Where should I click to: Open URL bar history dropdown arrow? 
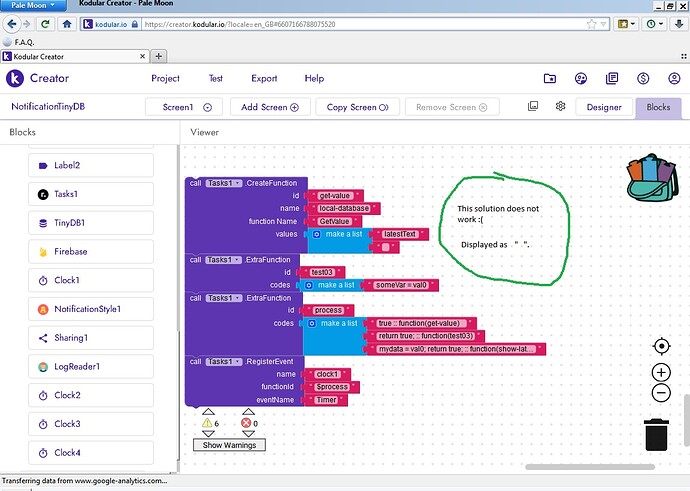(x=603, y=24)
